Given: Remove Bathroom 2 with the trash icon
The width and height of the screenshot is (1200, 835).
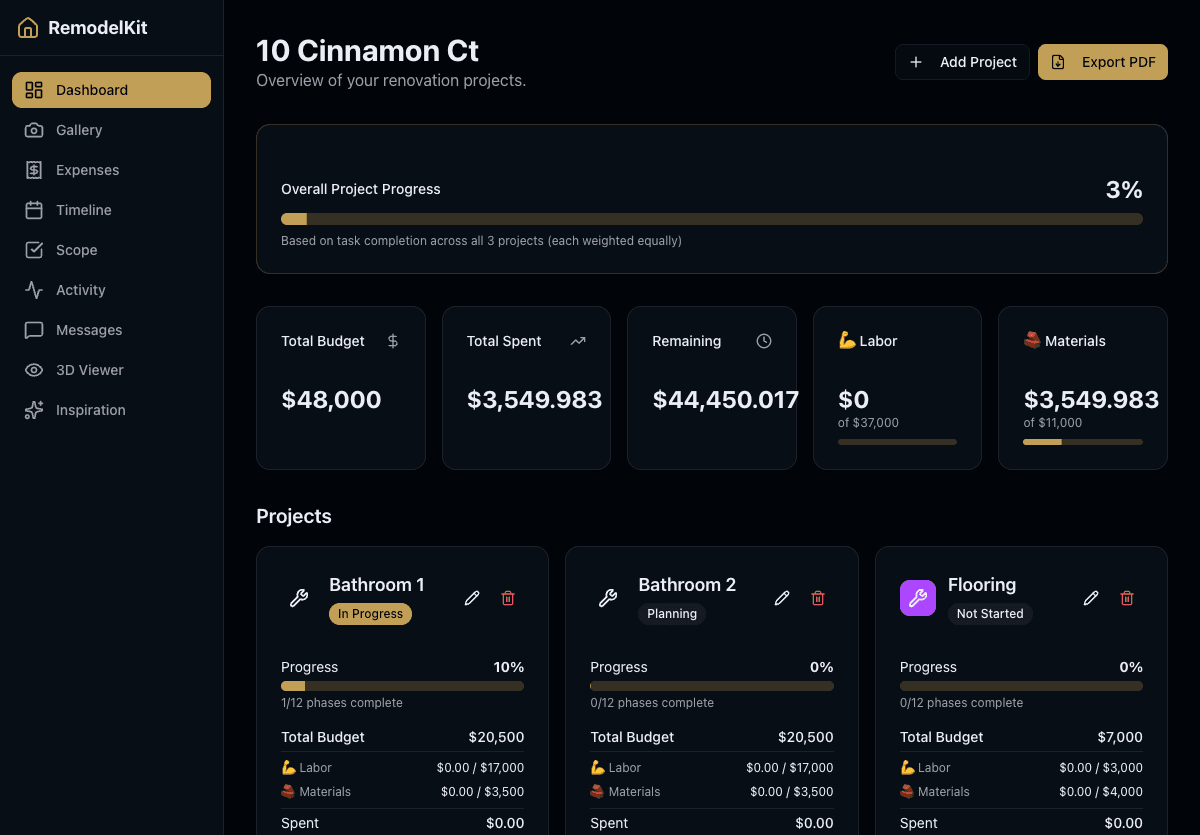Looking at the screenshot, I should (x=818, y=598).
